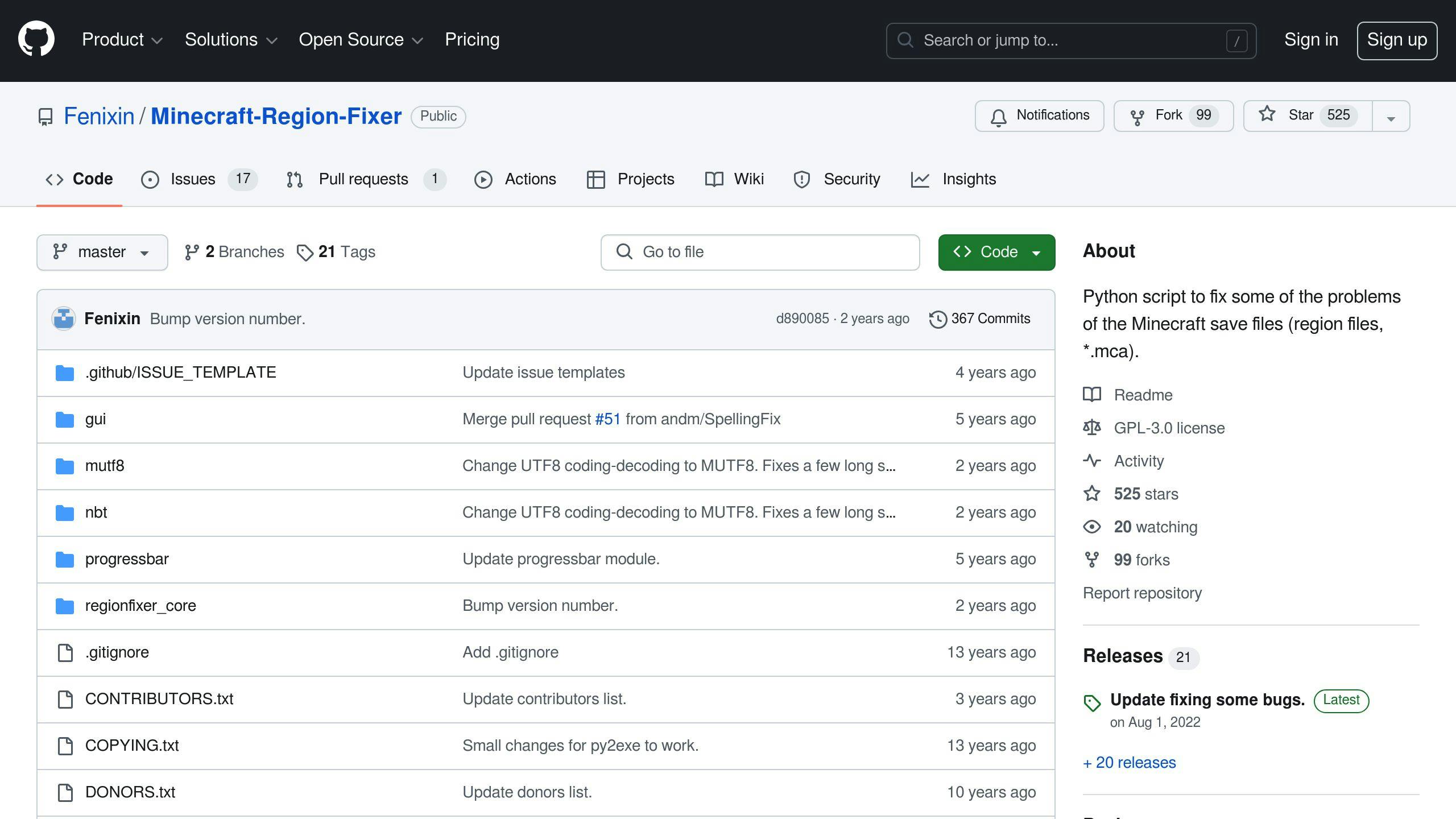Click the Code tab icon
1456x819 pixels.
click(54, 179)
